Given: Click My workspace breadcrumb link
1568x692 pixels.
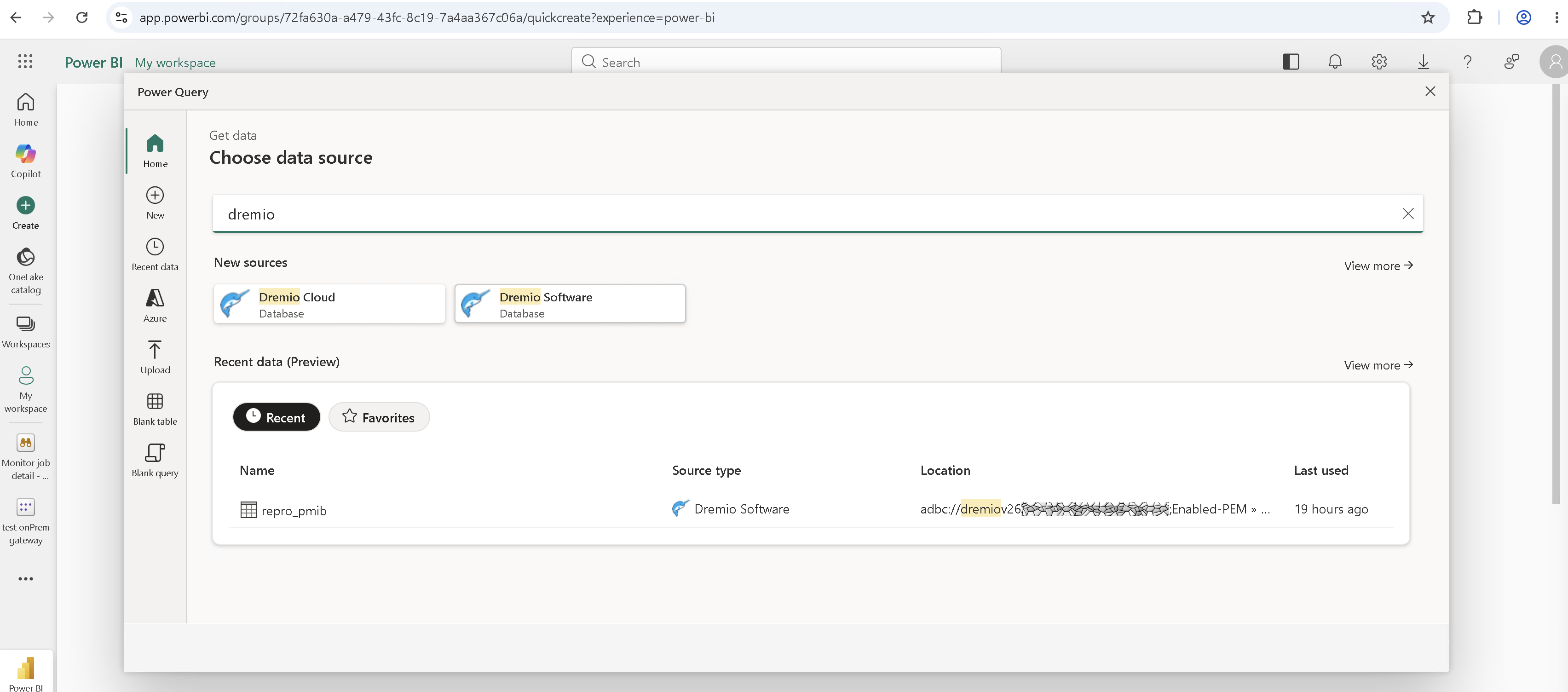Looking at the screenshot, I should [x=175, y=63].
